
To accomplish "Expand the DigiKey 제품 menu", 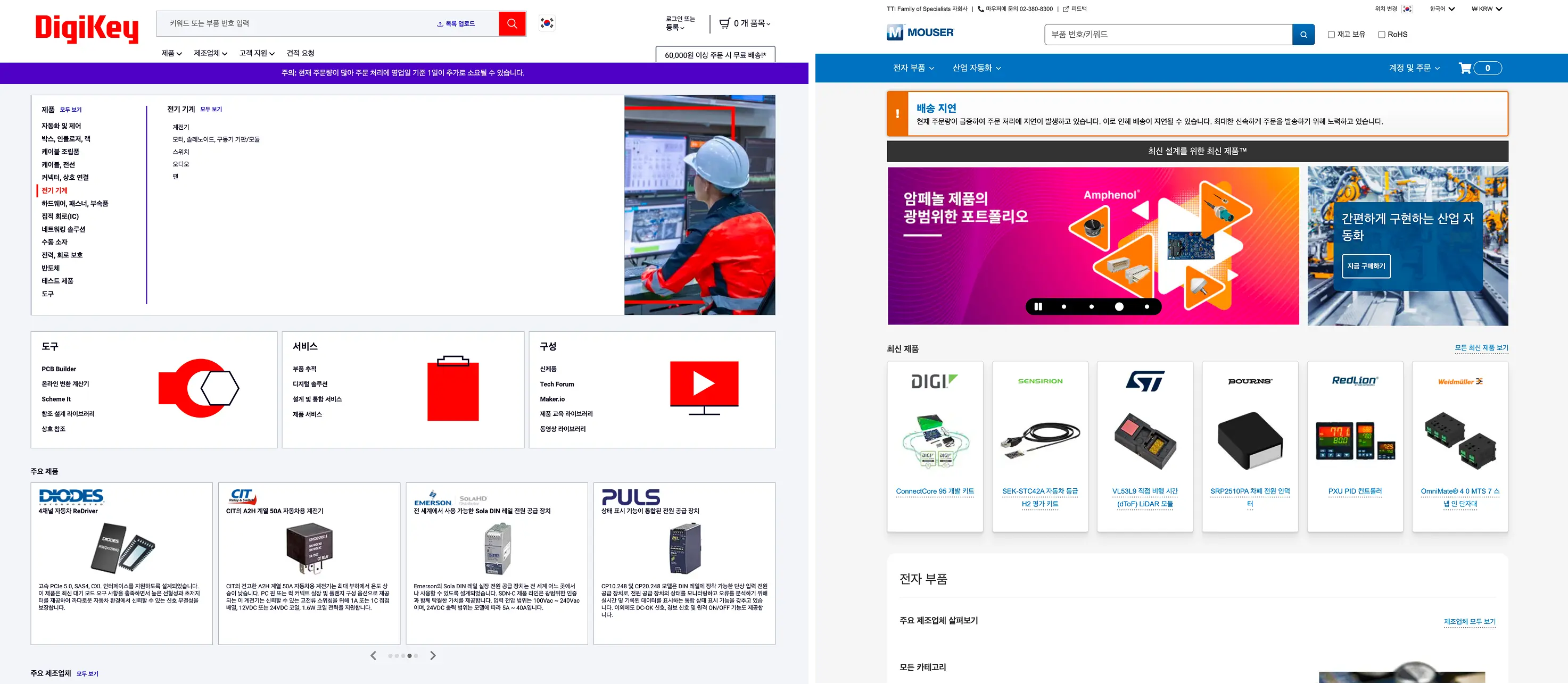I will (x=172, y=54).
